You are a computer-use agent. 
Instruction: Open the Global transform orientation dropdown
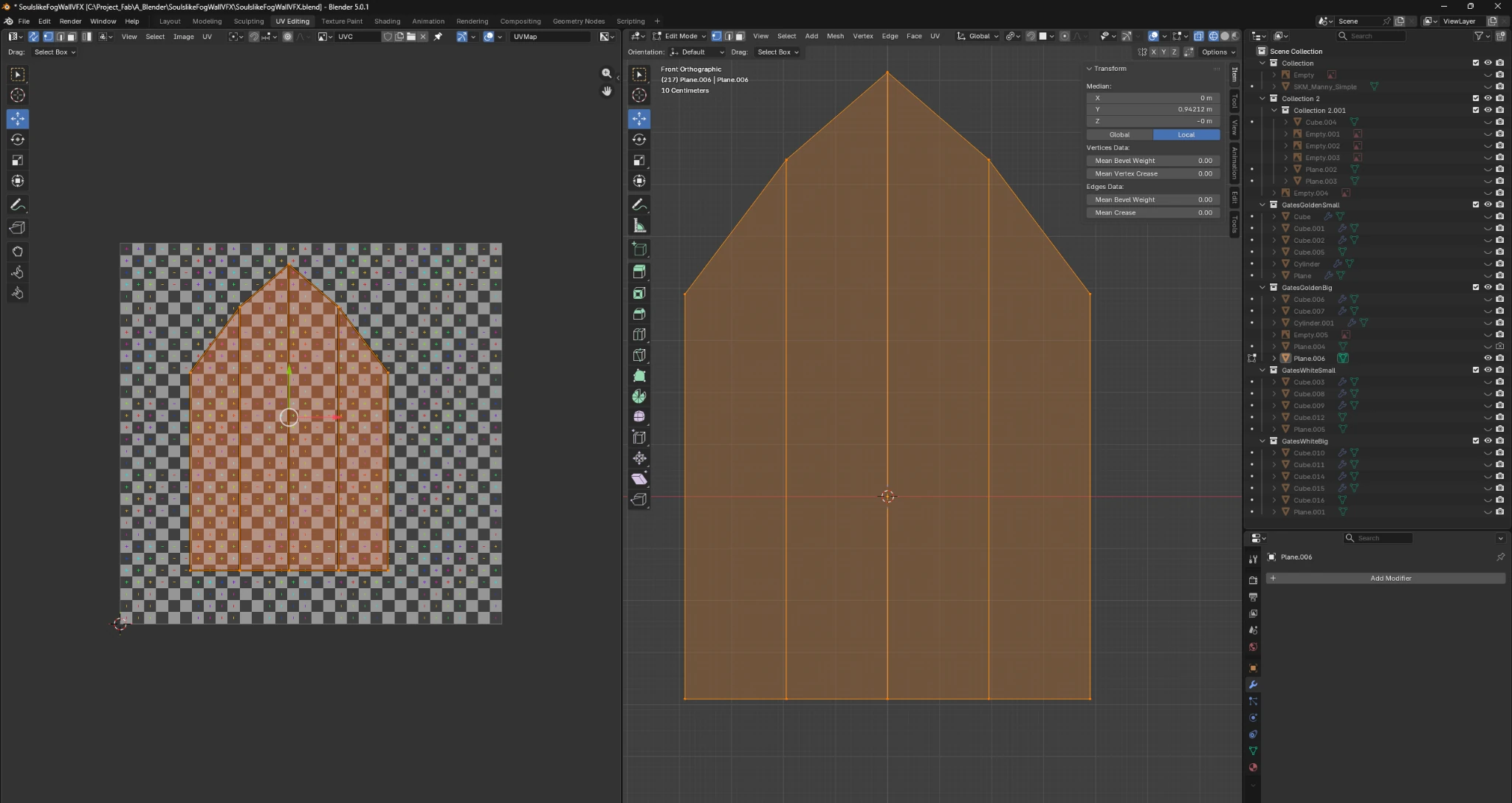978,36
